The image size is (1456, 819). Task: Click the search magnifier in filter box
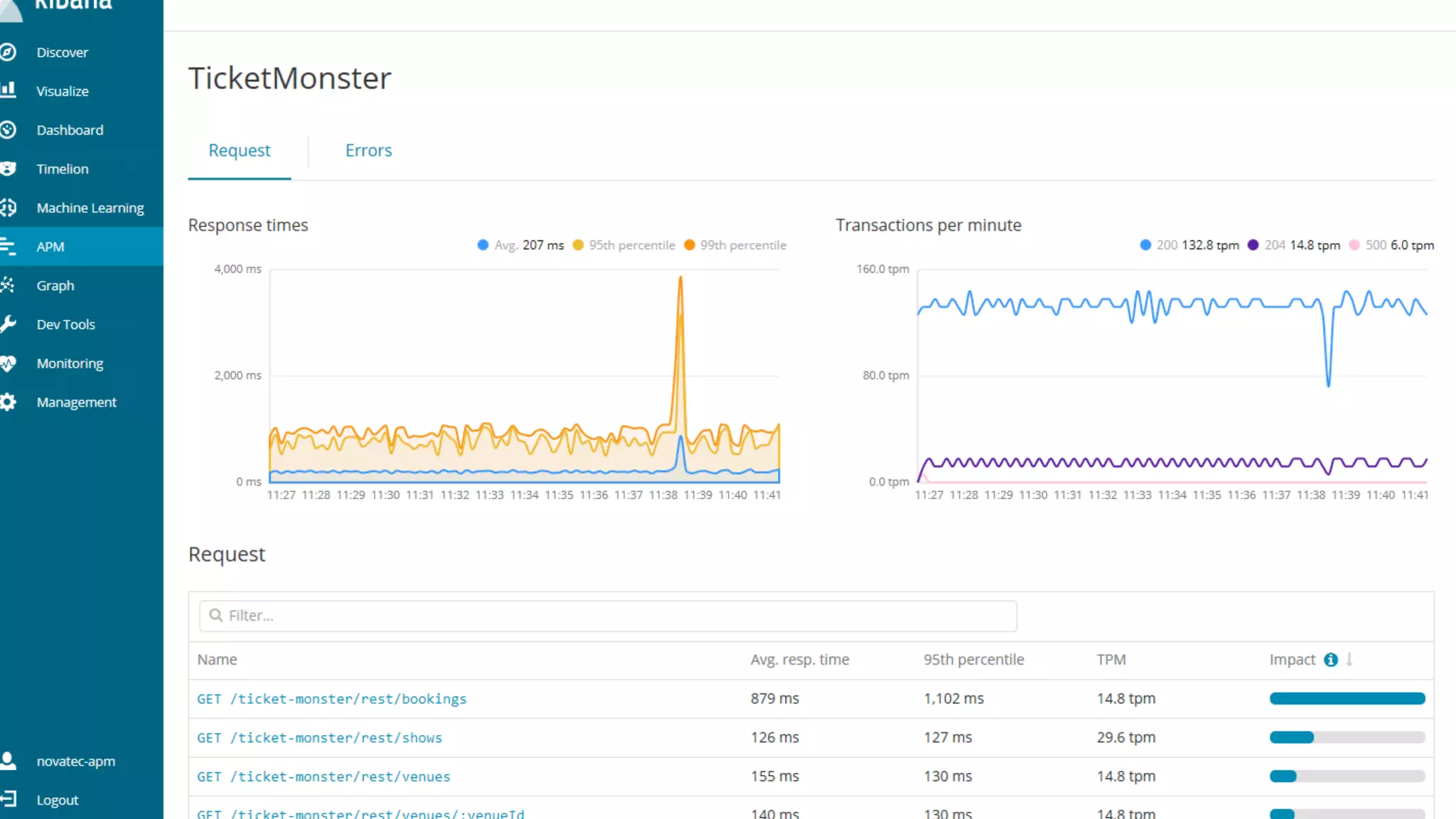pyautogui.click(x=216, y=615)
